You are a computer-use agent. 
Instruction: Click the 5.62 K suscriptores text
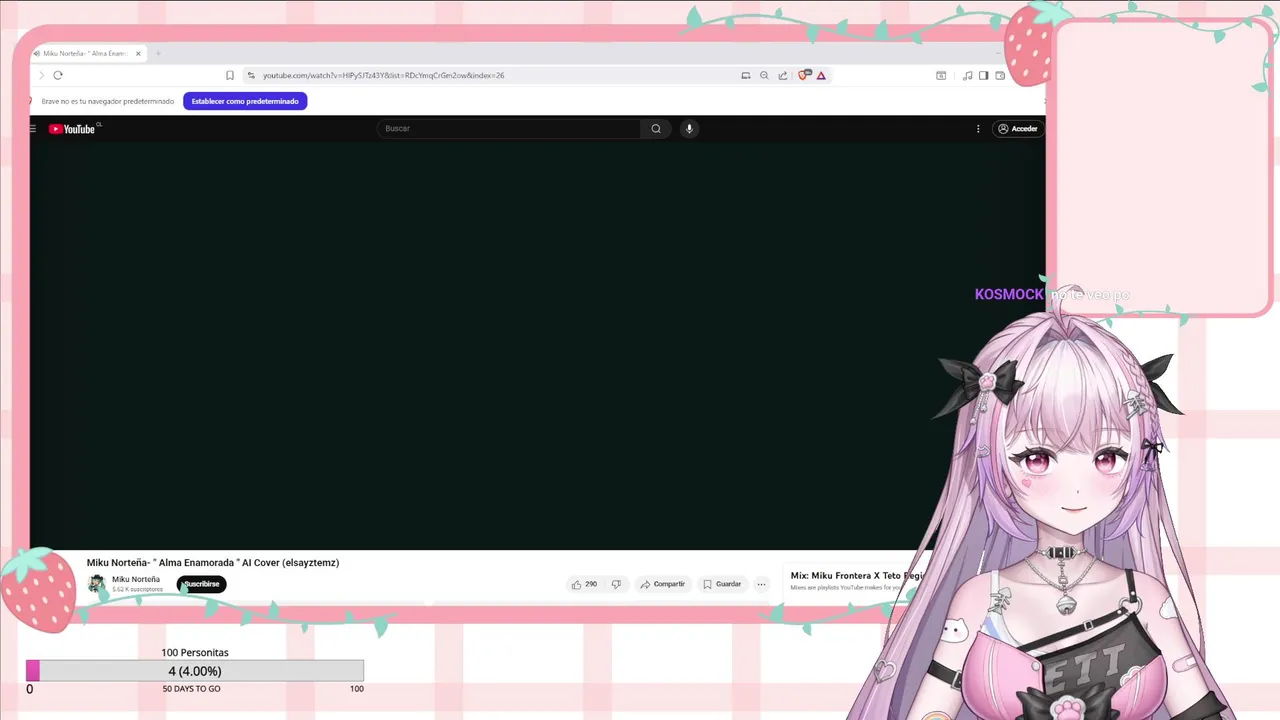coord(137,590)
